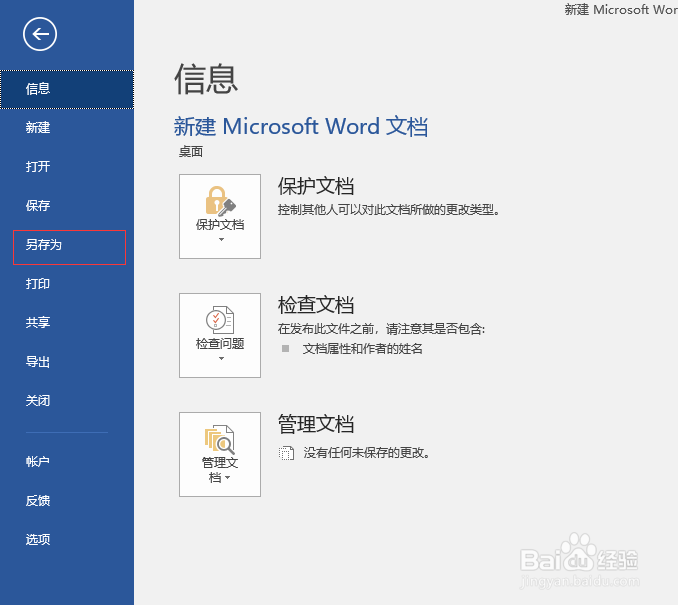678x605 pixels.
Task: Click the 管理文档 section heading
Action: click(316, 424)
